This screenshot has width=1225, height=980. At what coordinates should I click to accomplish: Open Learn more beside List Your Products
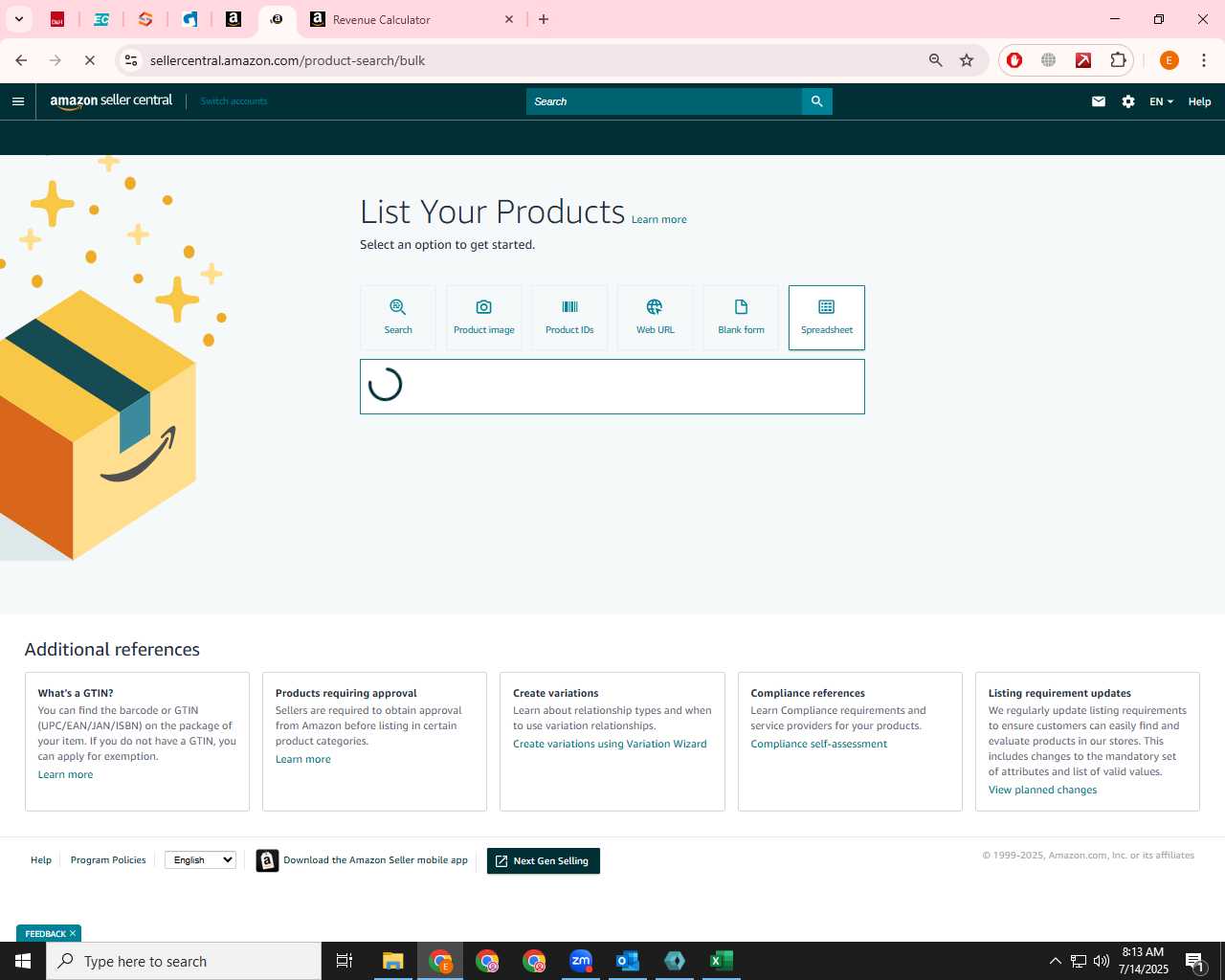point(659,220)
